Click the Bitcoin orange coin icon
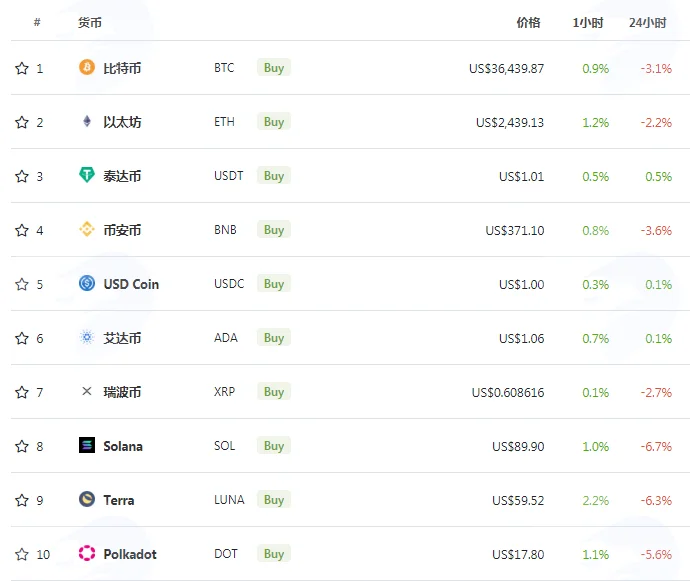This screenshot has height=581, width=690. coord(87,67)
